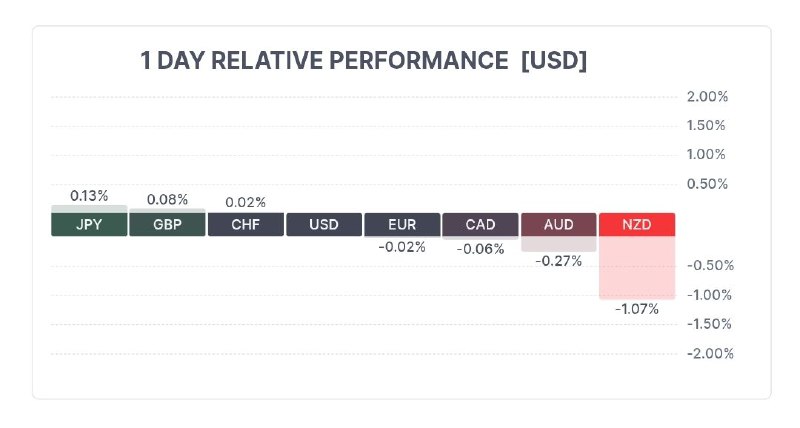Image resolution: width=800 pixels, height=428 pixels.
Task: Select the GBP currency box
Action: (167, 224)
